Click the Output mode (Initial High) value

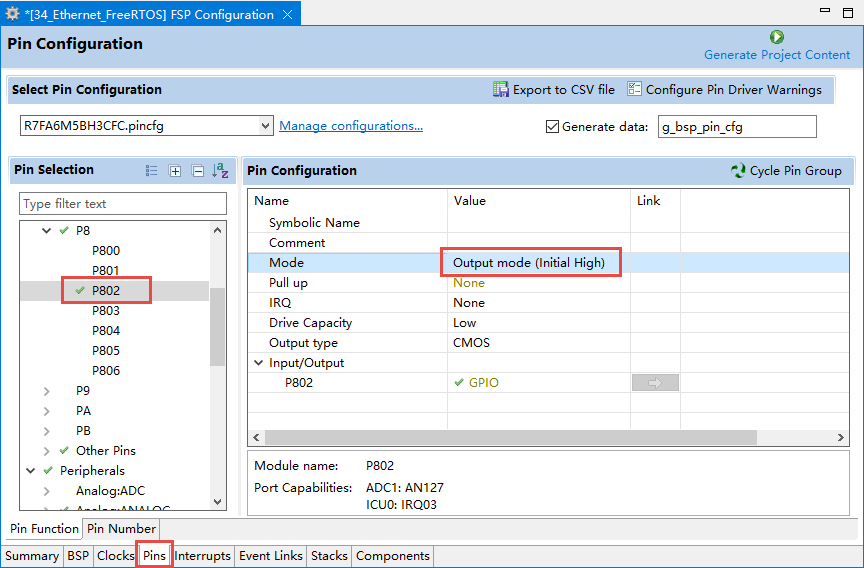pyautogui.click(x=529, y=263)
